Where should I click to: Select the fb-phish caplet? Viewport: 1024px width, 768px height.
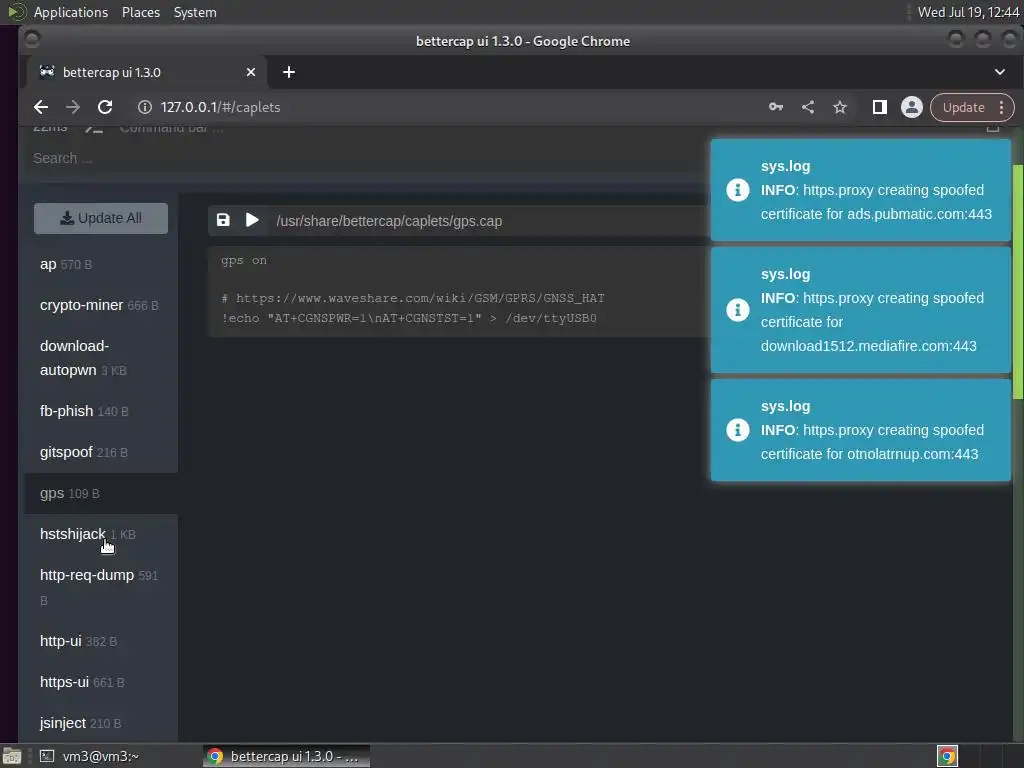(x=101, y=411)
